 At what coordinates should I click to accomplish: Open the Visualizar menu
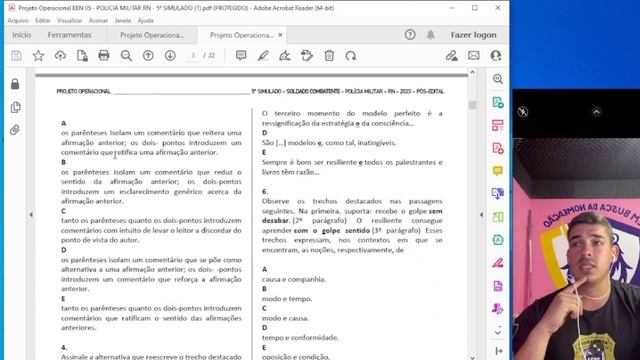[69, 20]
